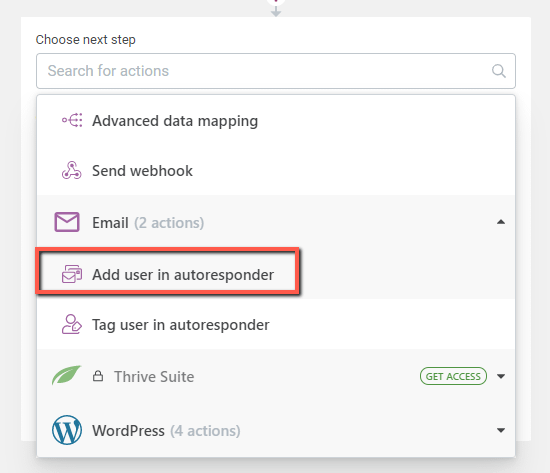The height and width of the screenshot is (473, 550).
Task: Click the Thrive Suite green leaf logo
Action: (x=67, y=375)
